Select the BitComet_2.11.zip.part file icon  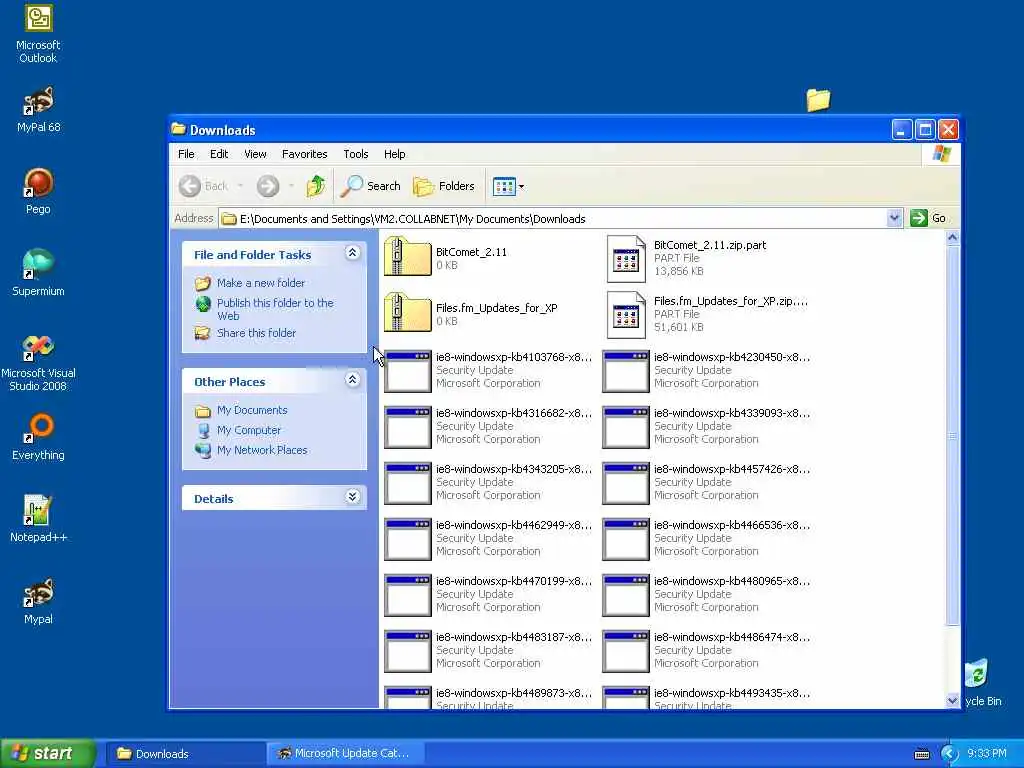[626, 259]
